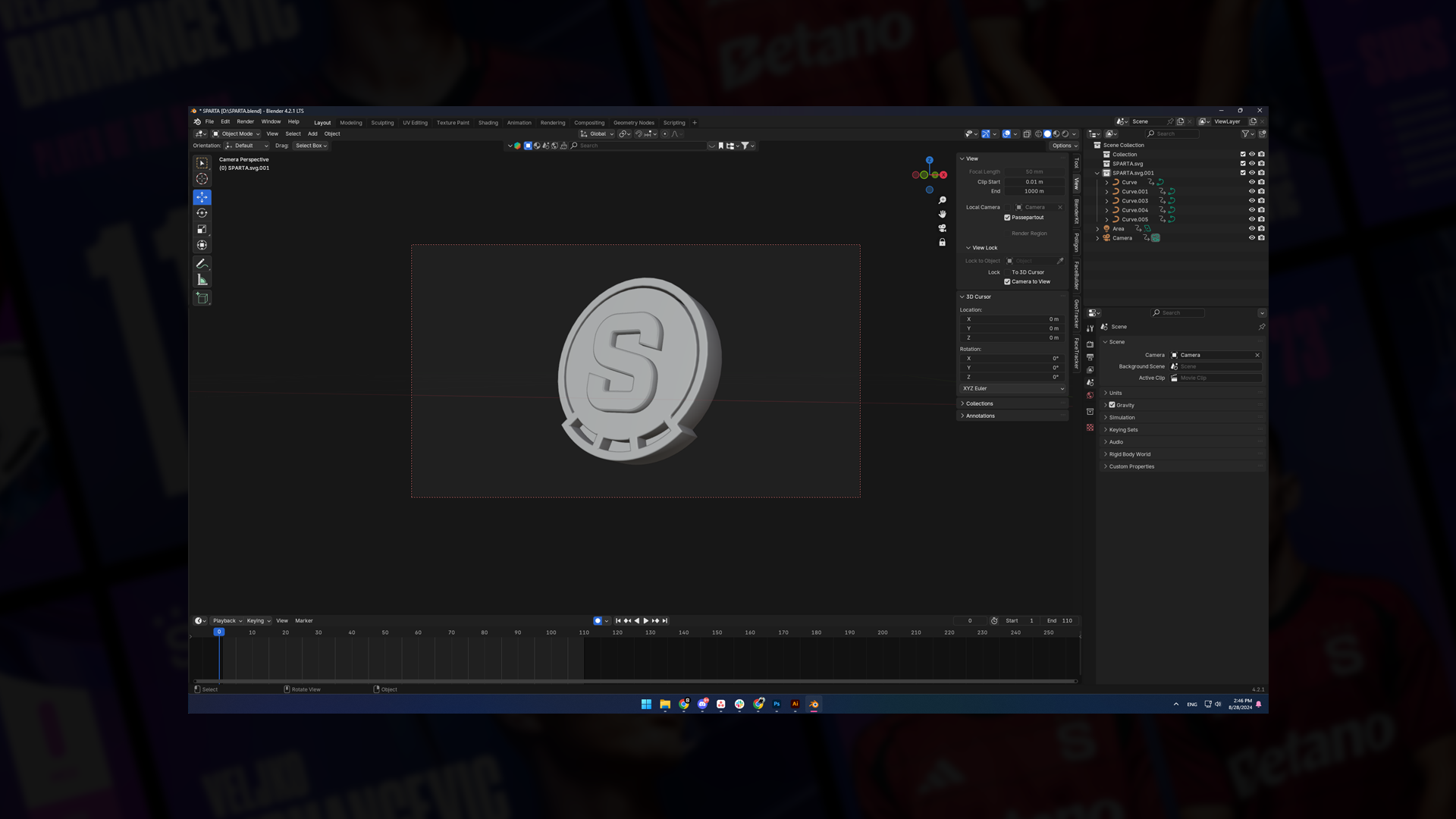The height and width of the screenshot is (819, 1456).
Task: Activate the 3D Cursor tool
Action: coord(202,179)
